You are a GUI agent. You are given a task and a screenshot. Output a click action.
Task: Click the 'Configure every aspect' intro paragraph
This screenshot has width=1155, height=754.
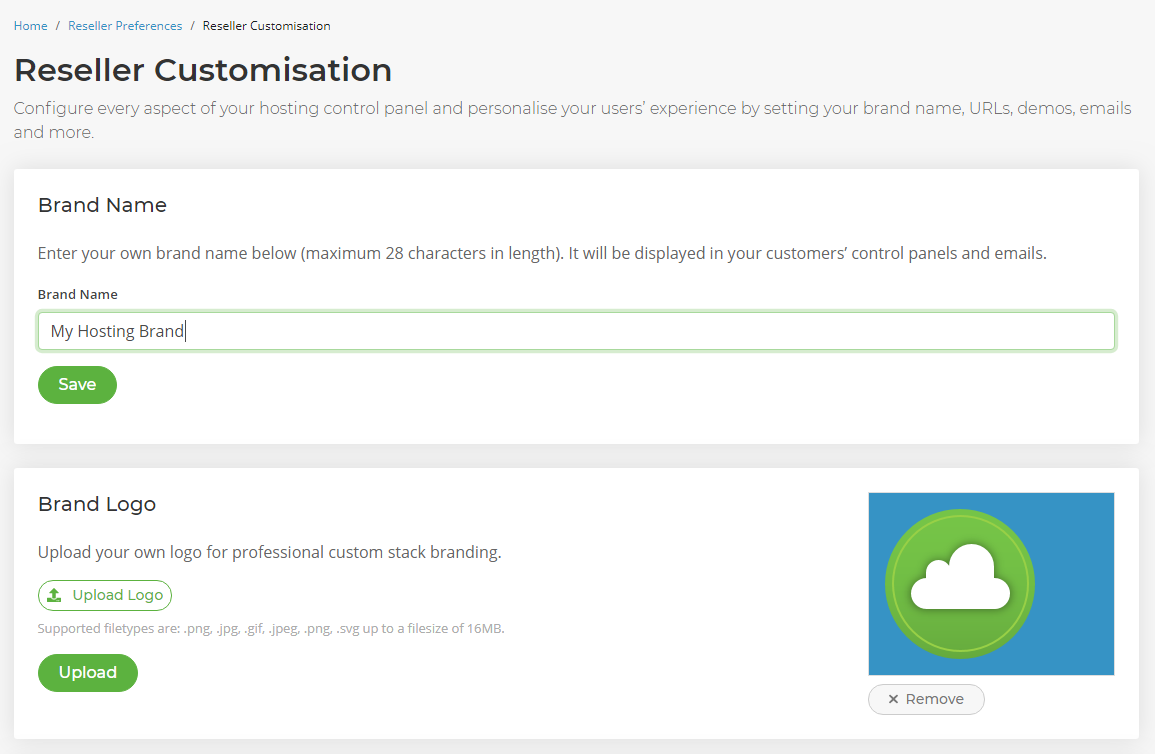[572, 120]
